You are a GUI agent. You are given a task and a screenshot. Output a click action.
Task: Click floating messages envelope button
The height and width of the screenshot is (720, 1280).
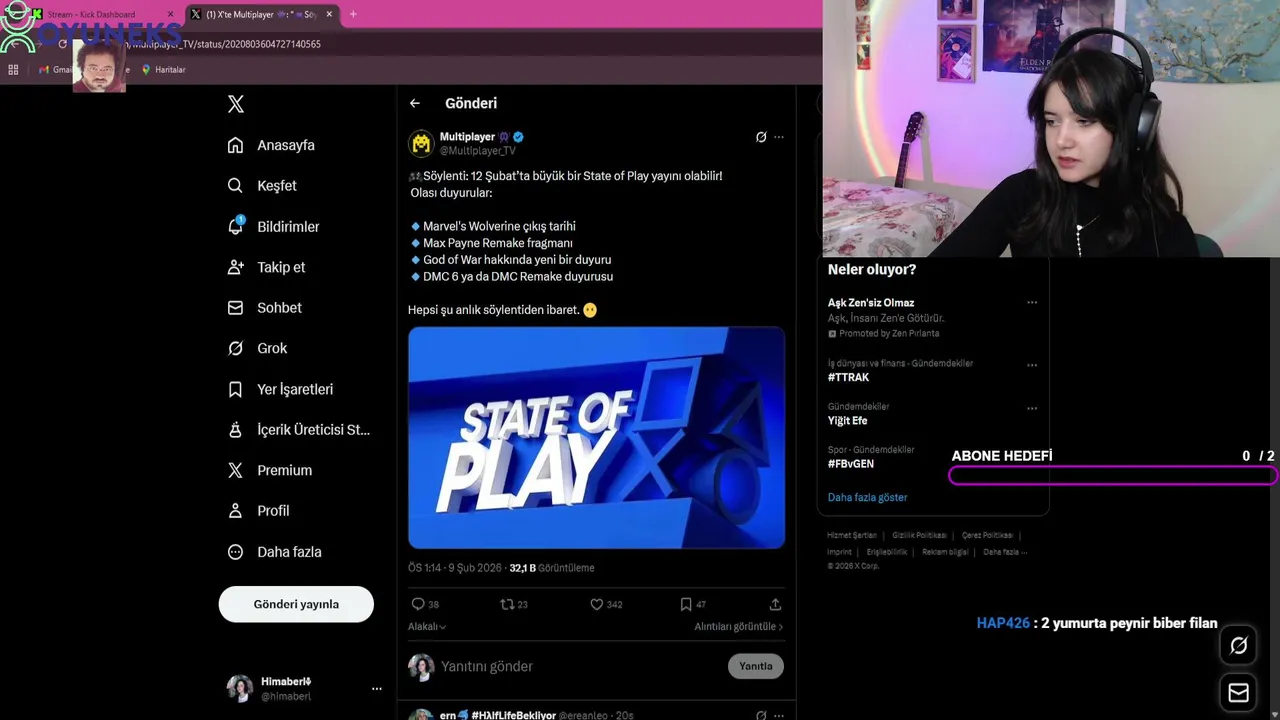[1239, 693]
